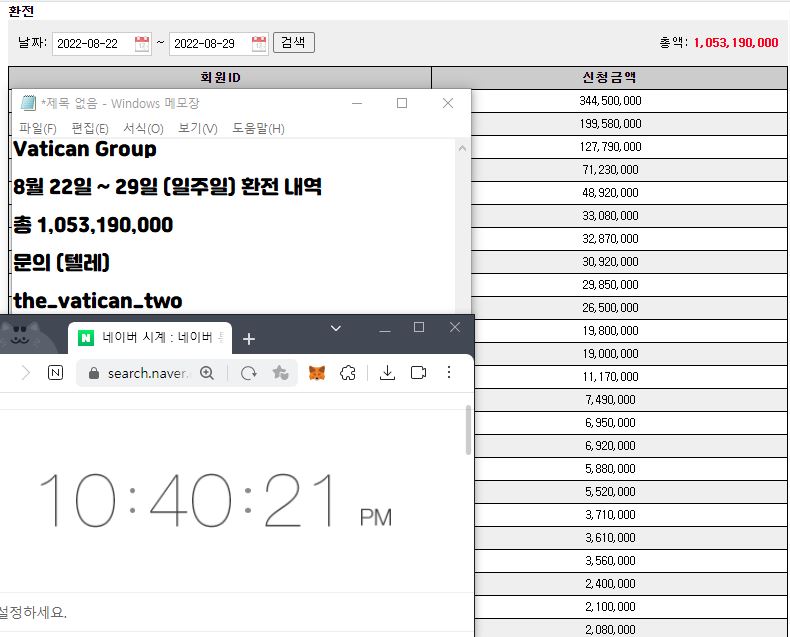The width and height of the screenshot is (790, 637).
Task: Open a new browser tab
Action: coord(249,339)
